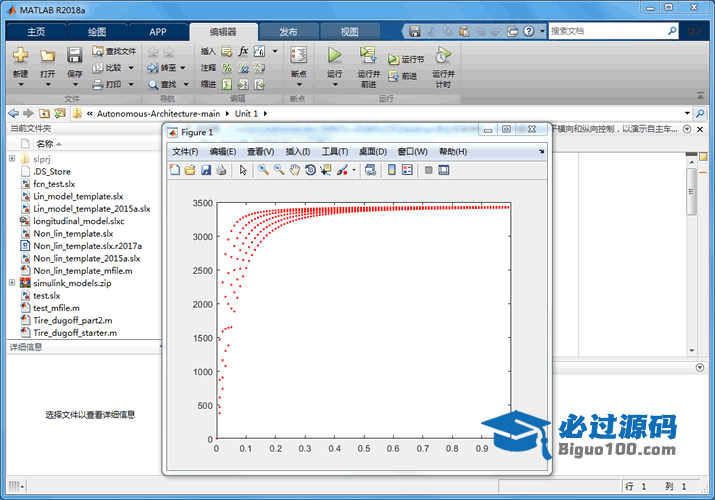Click the editor vertical scrollbar thumb
The height and width of the screenshot is (500, 715).
click(692, 191)
